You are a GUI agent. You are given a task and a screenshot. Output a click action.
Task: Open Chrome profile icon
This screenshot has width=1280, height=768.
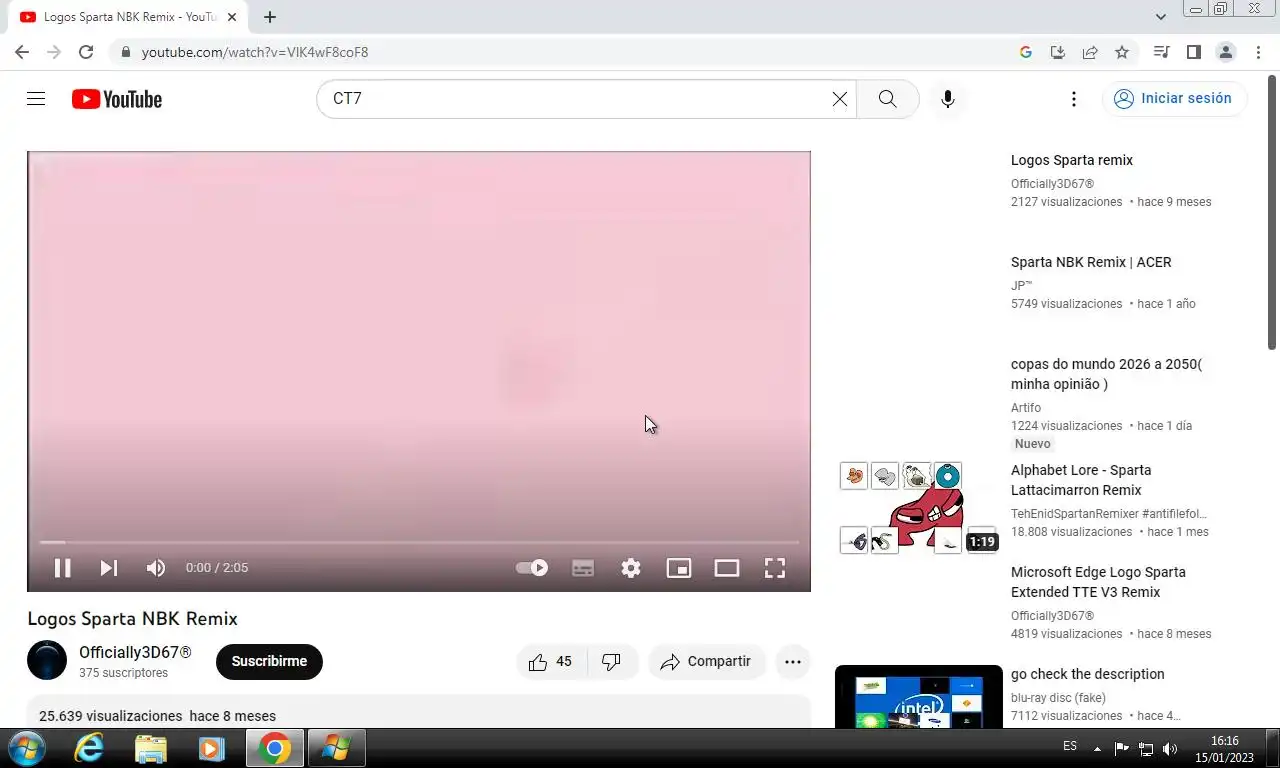coord(1225,52)
